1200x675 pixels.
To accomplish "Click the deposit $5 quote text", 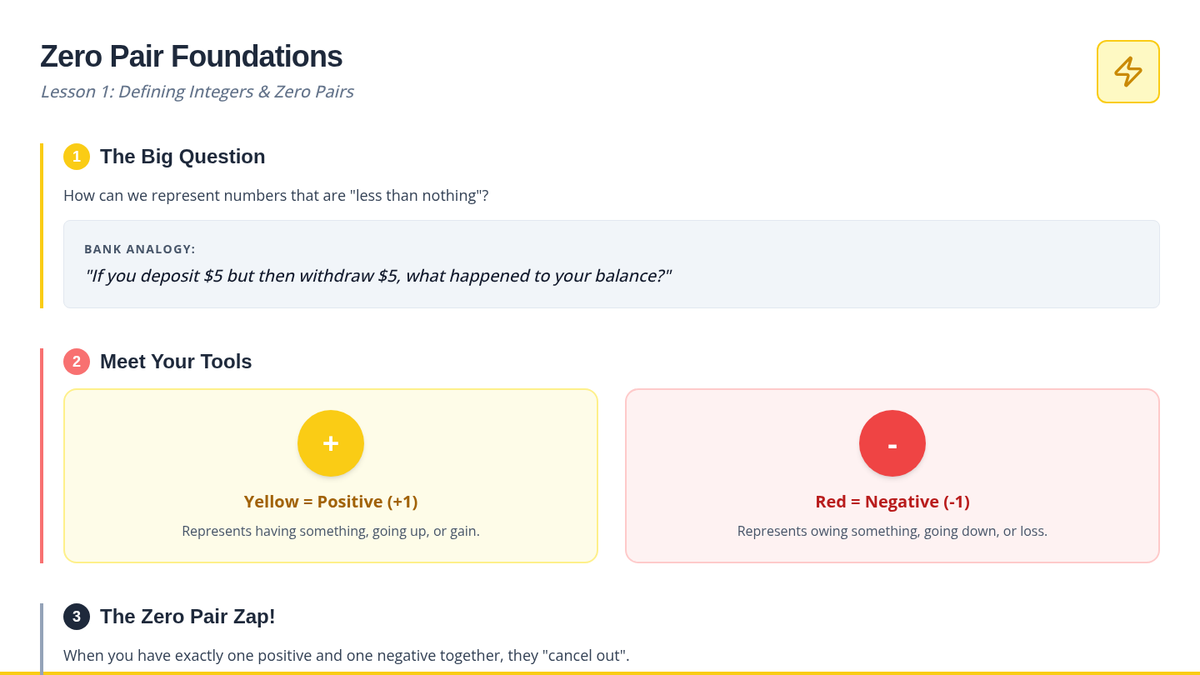I will (378, 275).
